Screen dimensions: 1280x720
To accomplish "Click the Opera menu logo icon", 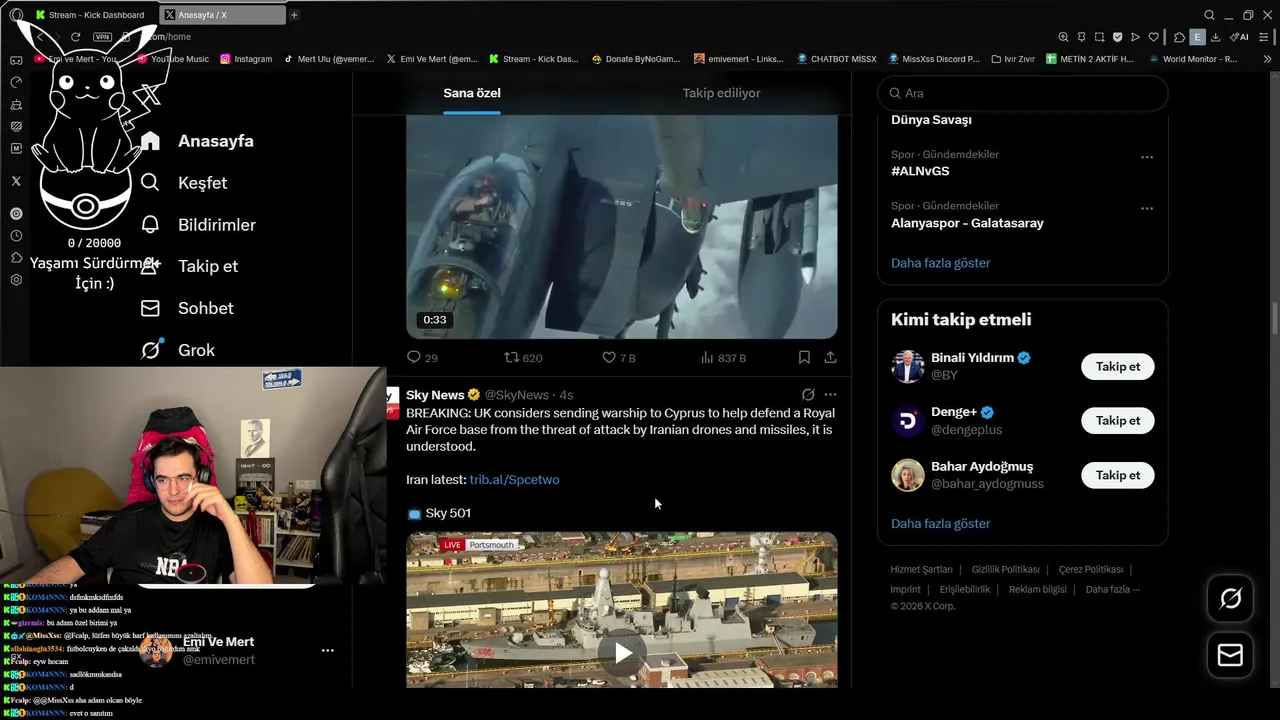I will 16,15.
